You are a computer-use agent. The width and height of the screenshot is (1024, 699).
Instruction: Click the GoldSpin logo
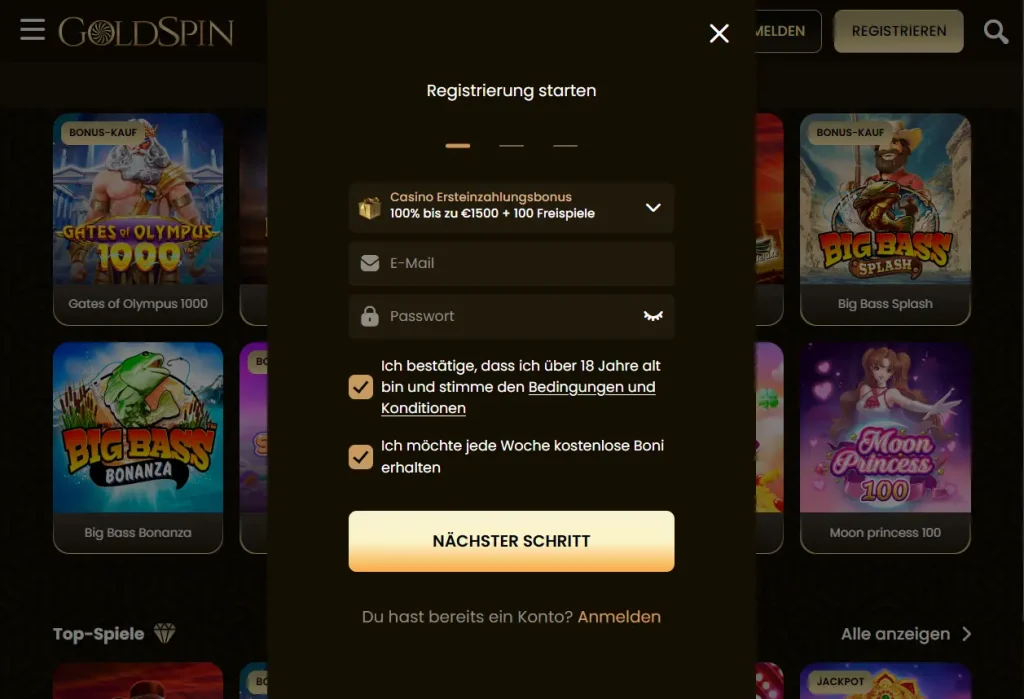click(x=146, y=31)
